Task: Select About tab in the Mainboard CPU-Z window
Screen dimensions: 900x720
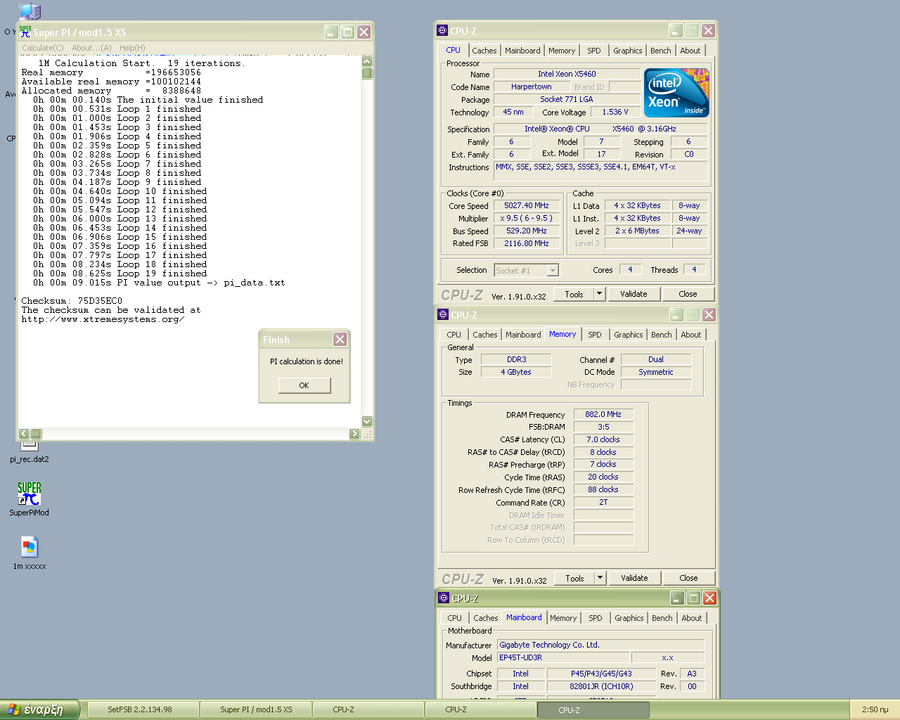Action: click(x=691, y=618)
